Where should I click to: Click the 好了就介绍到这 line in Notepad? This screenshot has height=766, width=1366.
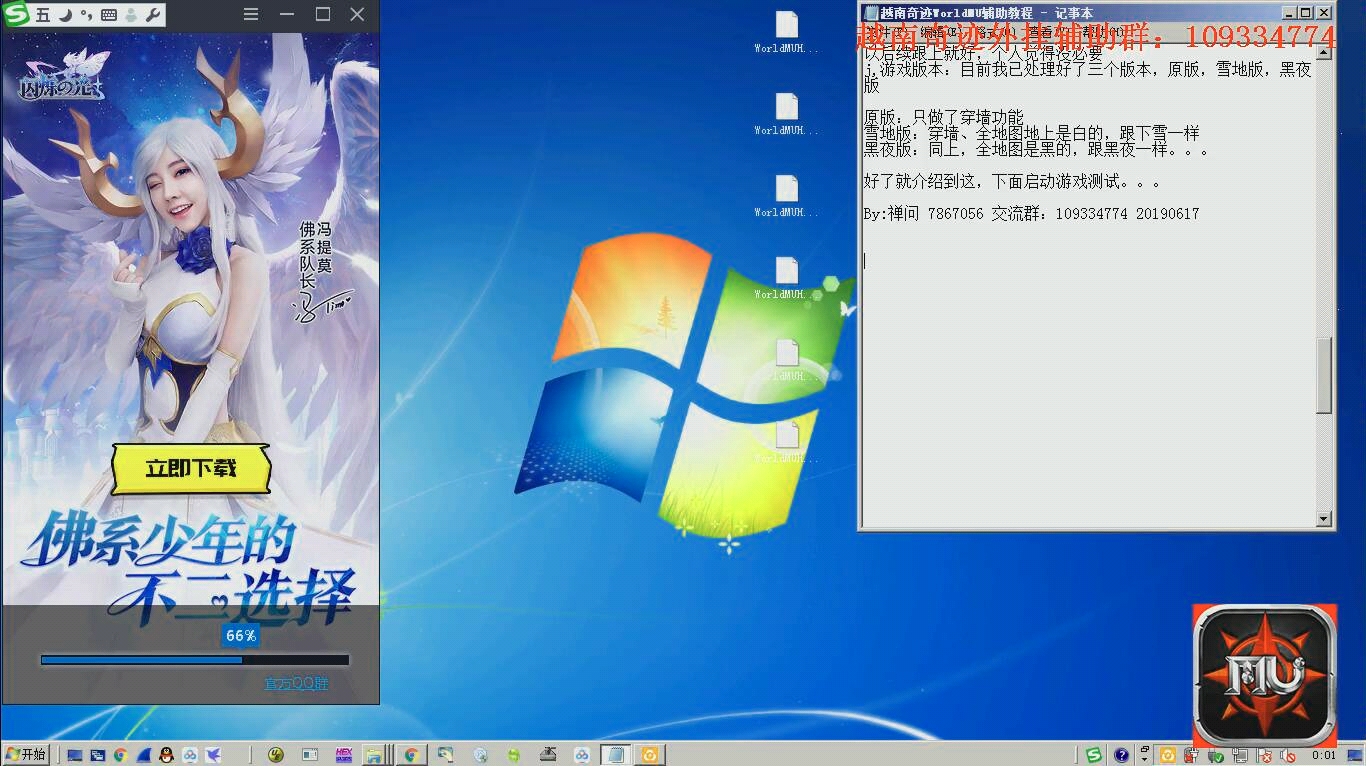(1013, 182)
